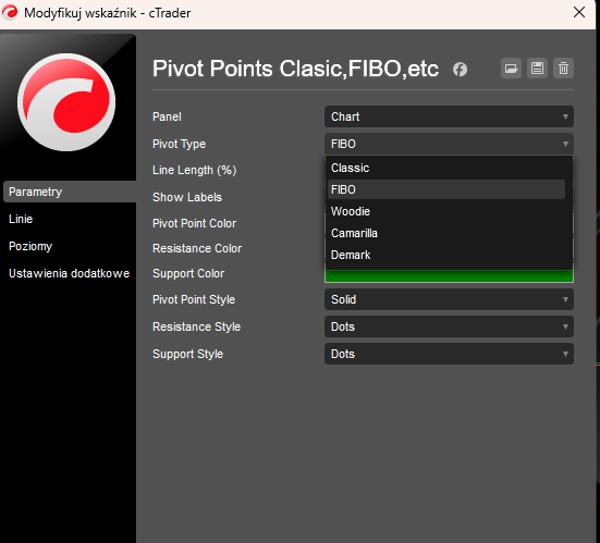Click the save preset floppy-disk icon
Viewport: 600px width, 543px height.
coord(537,68)
